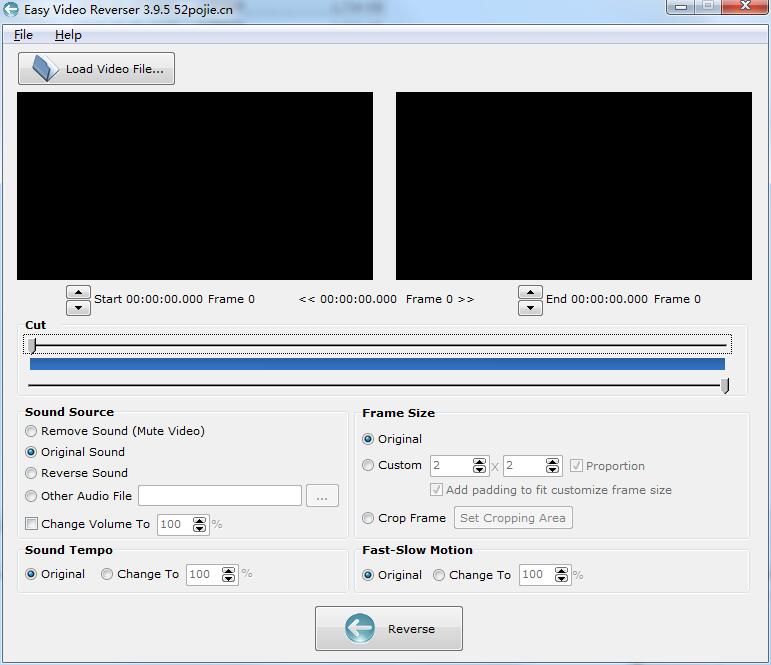The width and height of the screenshot is (771, 665).
Task: Click the Cut start slider handle
Action: (33, 345)
